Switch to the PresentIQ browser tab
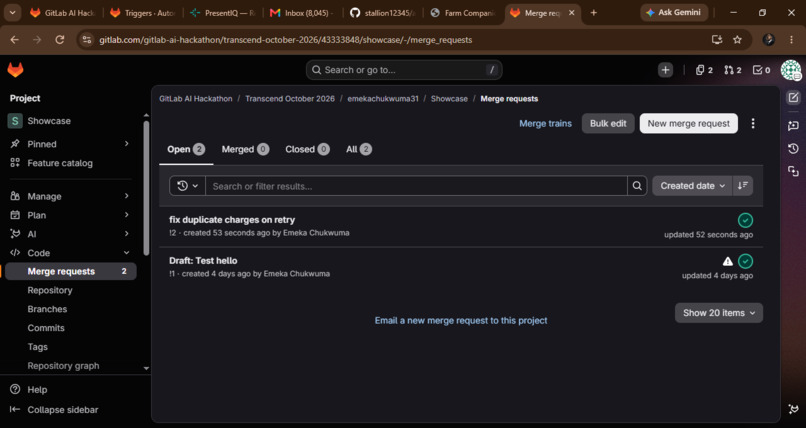The height and width of the screenshot is (428, 806). coord(222,13)
